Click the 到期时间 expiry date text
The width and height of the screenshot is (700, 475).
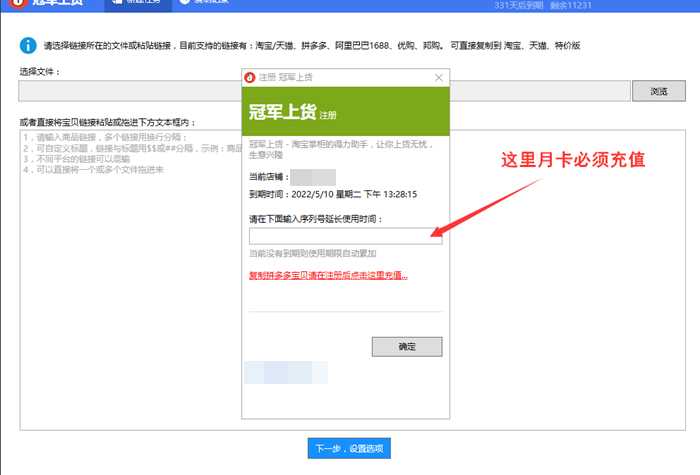point(333,194)
